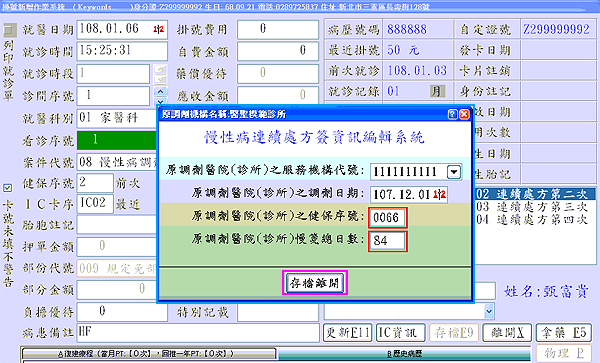Select 03 連續處方第三次 list item

point(532,207)
